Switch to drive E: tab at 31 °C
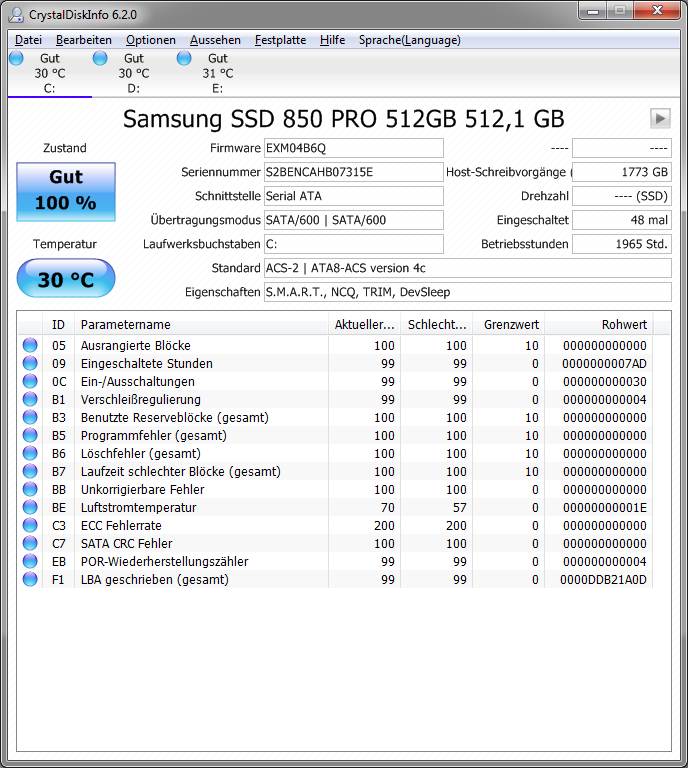Image resolution: width=688 pixels, height=768 pixels. pyautogui.click(x=218, y=73)
